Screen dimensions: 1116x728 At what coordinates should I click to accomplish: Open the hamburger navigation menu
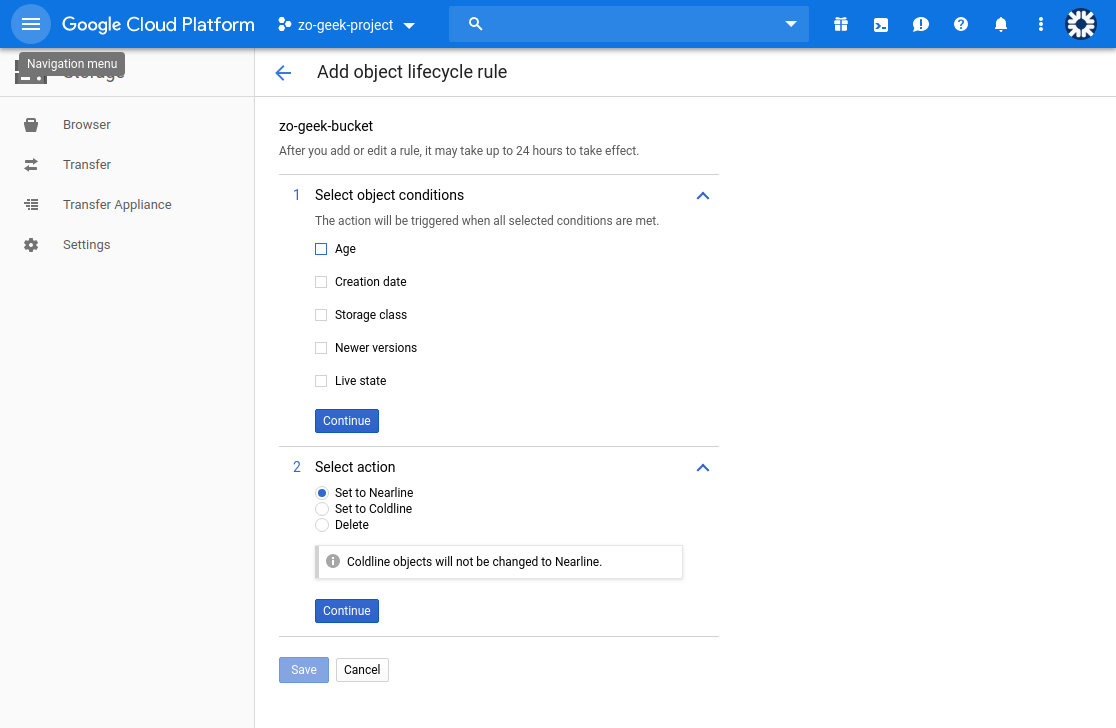point(30,24)
